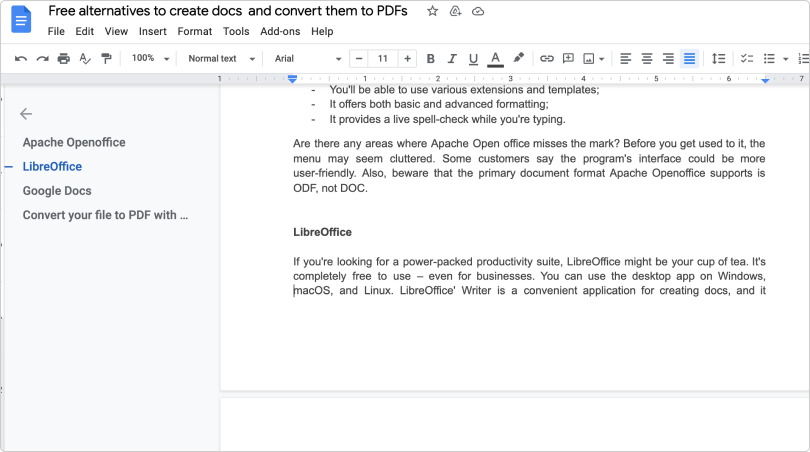Open the Insert menu

click(152, 32)
